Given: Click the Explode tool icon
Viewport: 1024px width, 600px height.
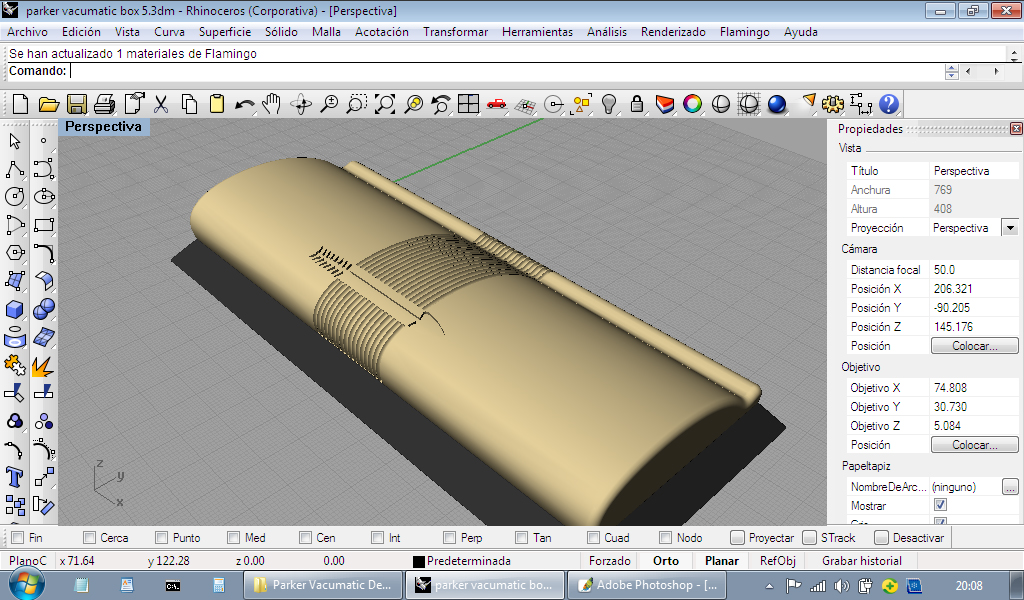Looking at the screenshot, I should (x=43, y=365).
